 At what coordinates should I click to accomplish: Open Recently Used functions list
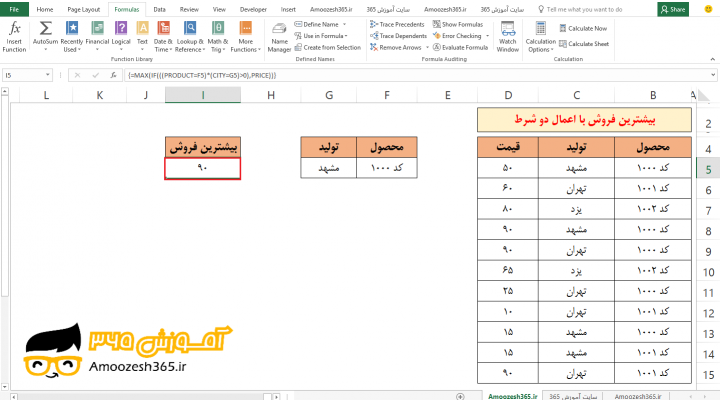72,37
